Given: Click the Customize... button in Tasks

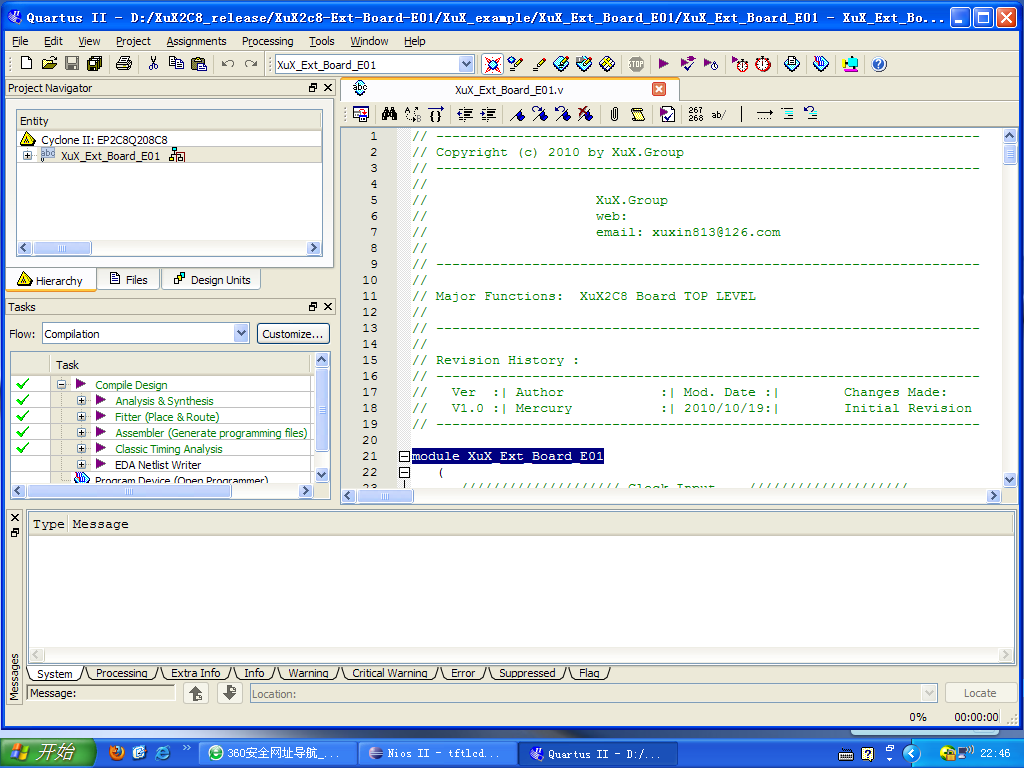Looking at the screenshot, I should coord(293,333).
